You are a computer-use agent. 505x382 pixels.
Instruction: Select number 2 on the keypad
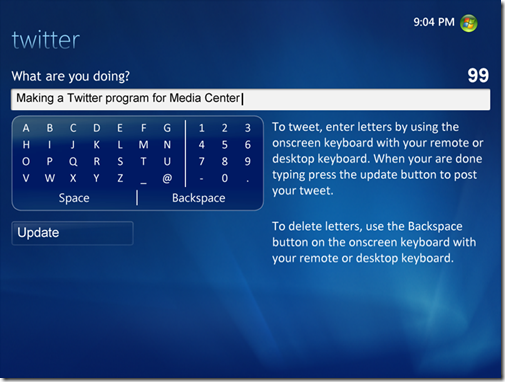click(x=225, y=128)
